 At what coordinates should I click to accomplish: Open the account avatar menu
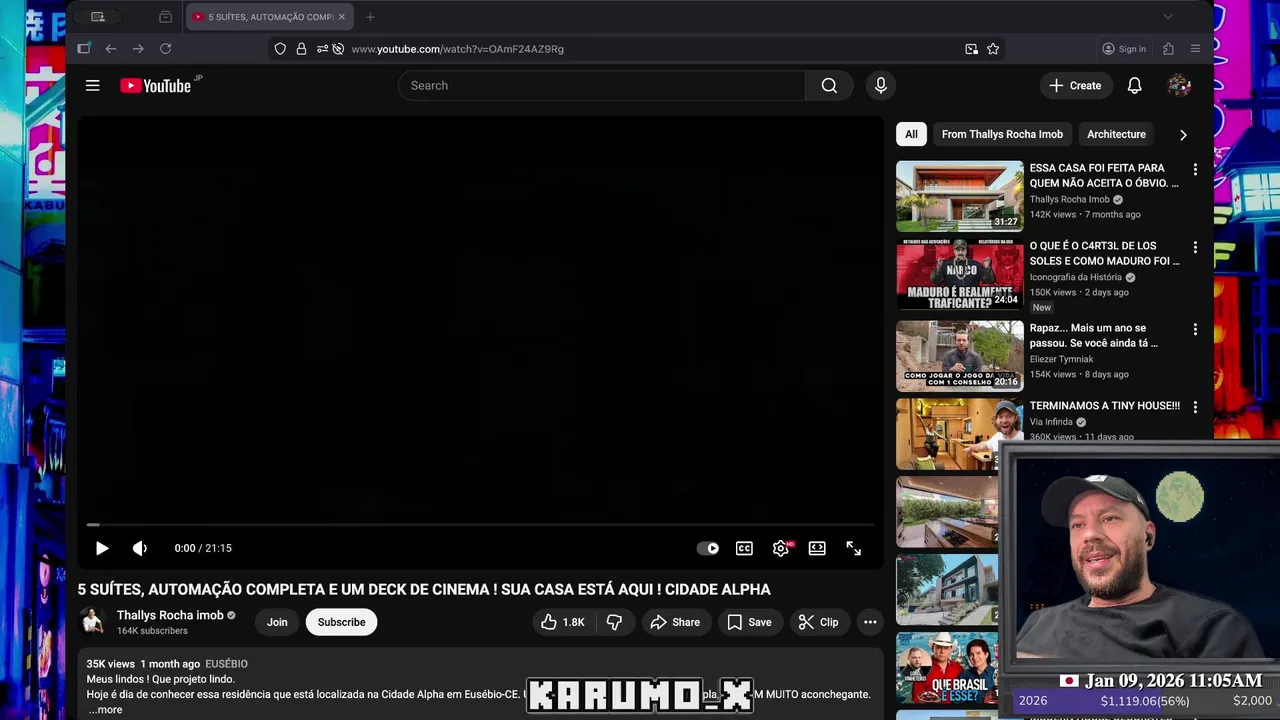click(x=1179, y=86)
